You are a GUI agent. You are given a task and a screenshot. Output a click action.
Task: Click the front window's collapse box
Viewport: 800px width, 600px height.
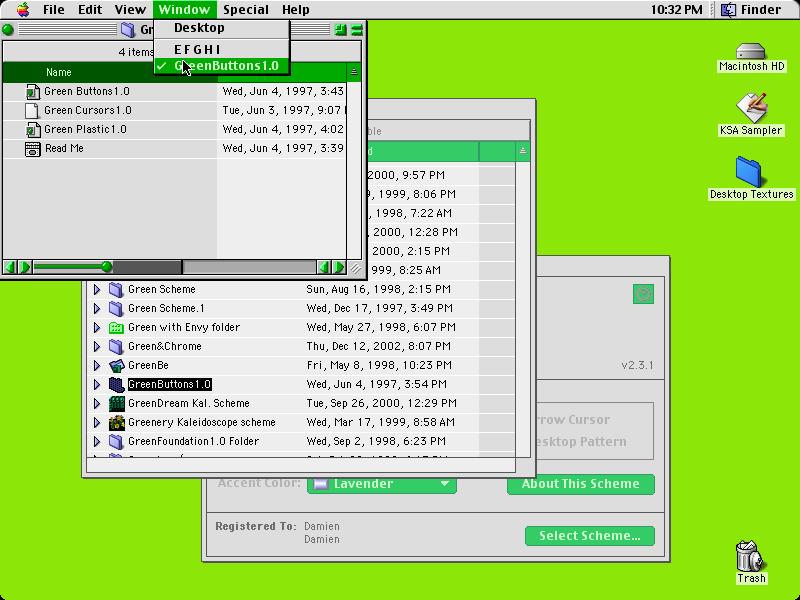tap(357, 30)
